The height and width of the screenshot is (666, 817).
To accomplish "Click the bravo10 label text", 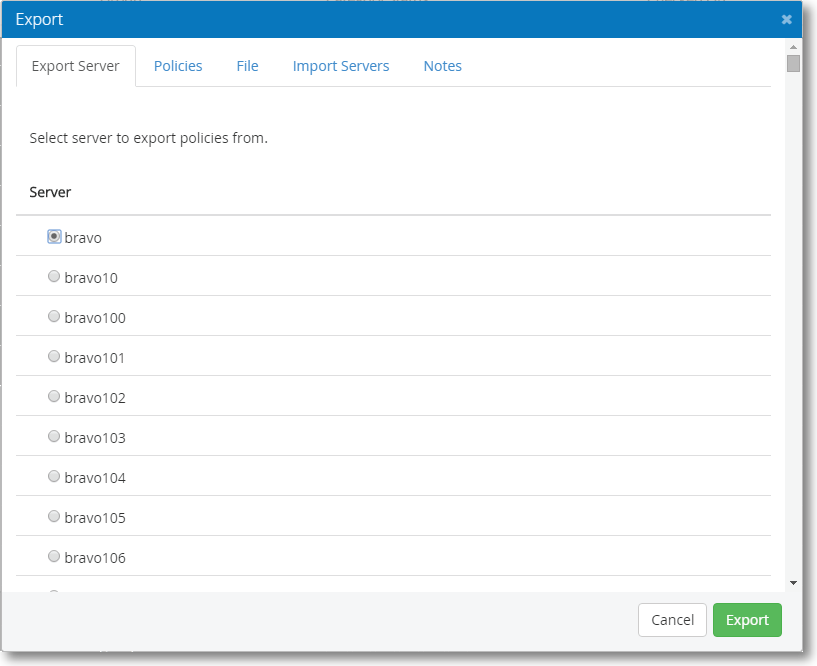I will (91, 278).
